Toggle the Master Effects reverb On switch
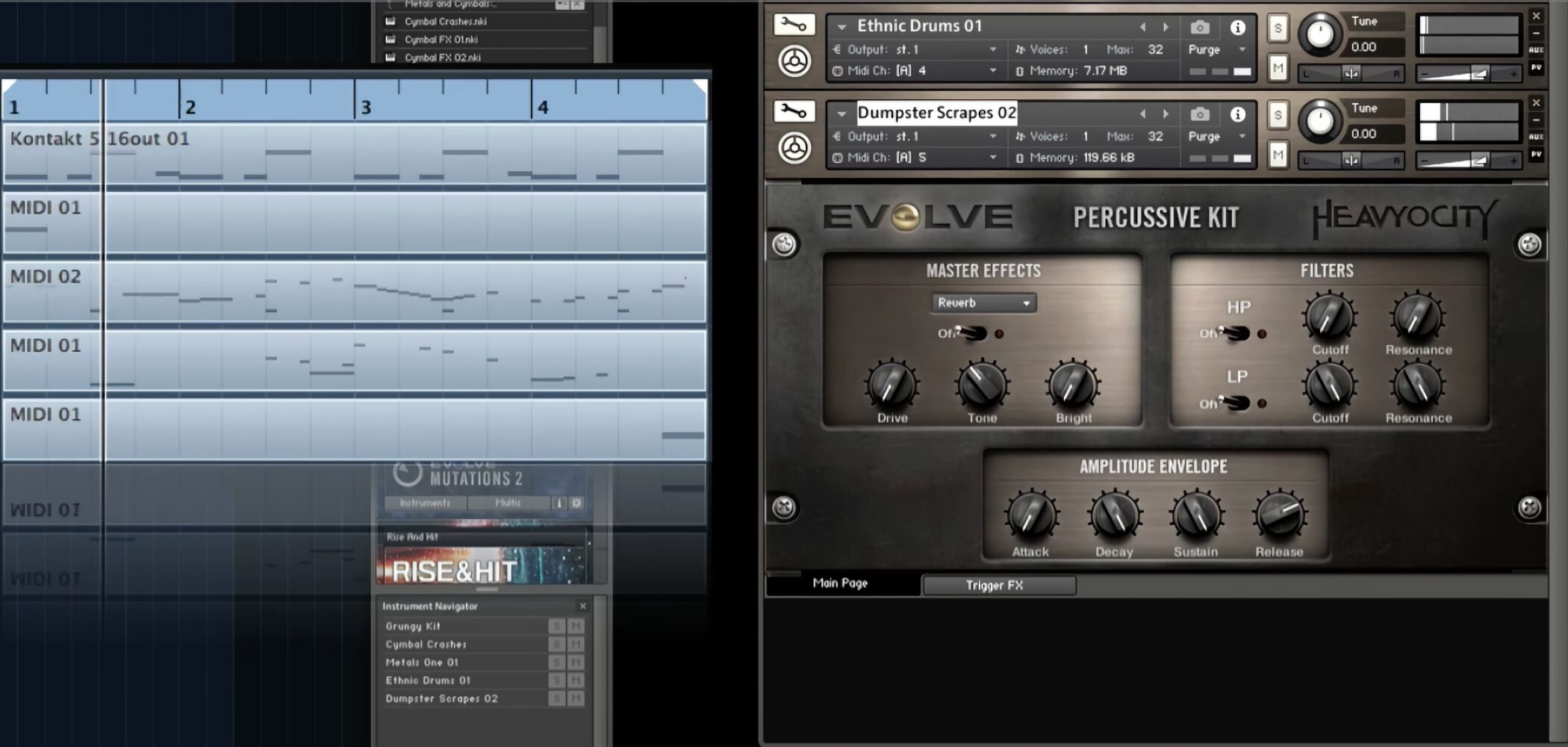 tap(971, 333)
